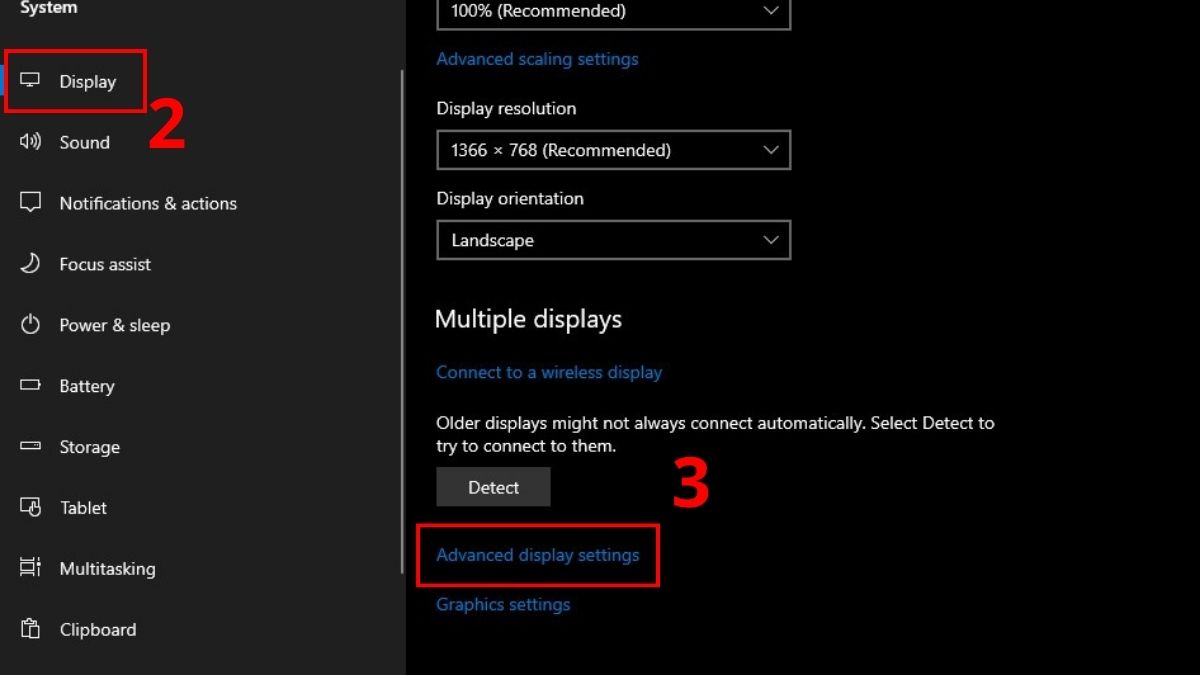This screenshot has width=1200, height=675.
Task: Click the Tablet icon in sidebar
Action: [x=31, y=508]
